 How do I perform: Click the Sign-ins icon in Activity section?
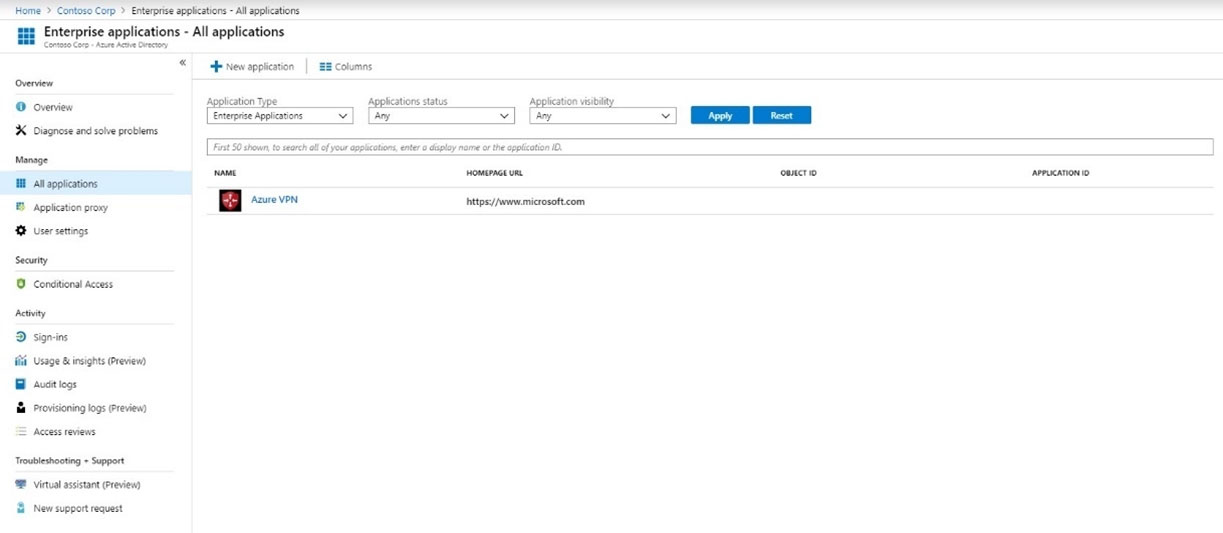point(21,337)
